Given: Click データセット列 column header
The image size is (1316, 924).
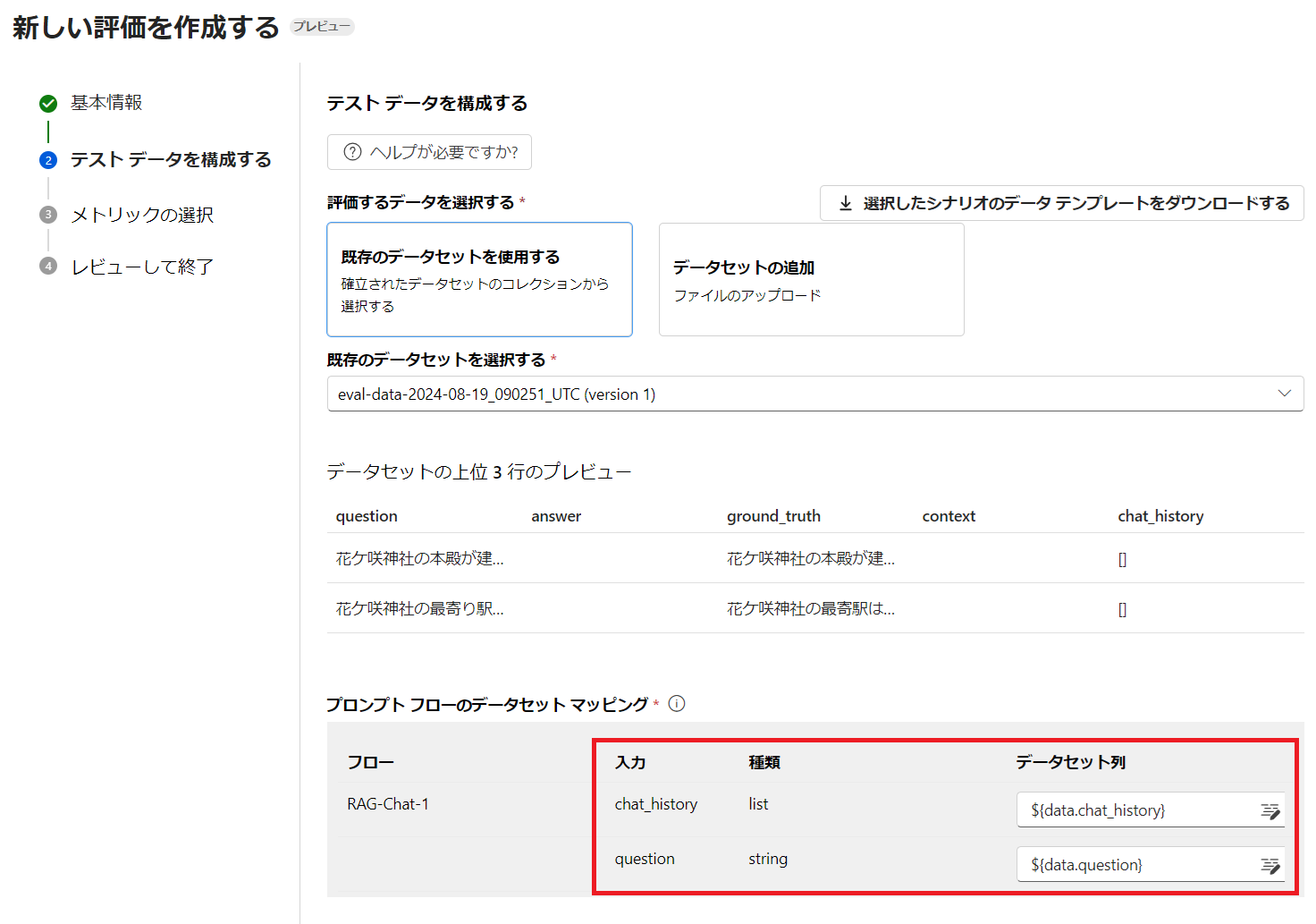Looking at the screenshot, I should click(x=1070, y=762).
